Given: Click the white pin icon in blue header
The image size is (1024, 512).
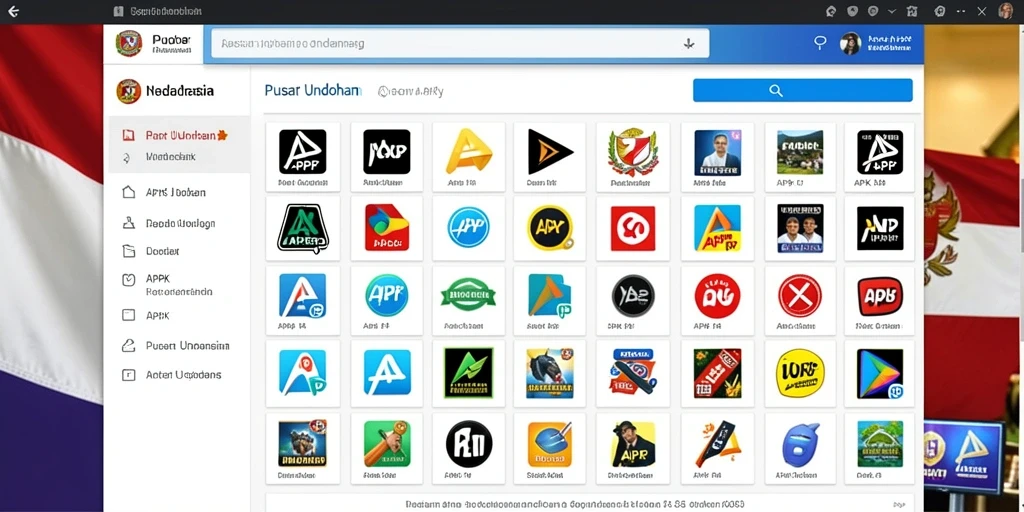Looking at the screenshot, I should click(820, 43).
